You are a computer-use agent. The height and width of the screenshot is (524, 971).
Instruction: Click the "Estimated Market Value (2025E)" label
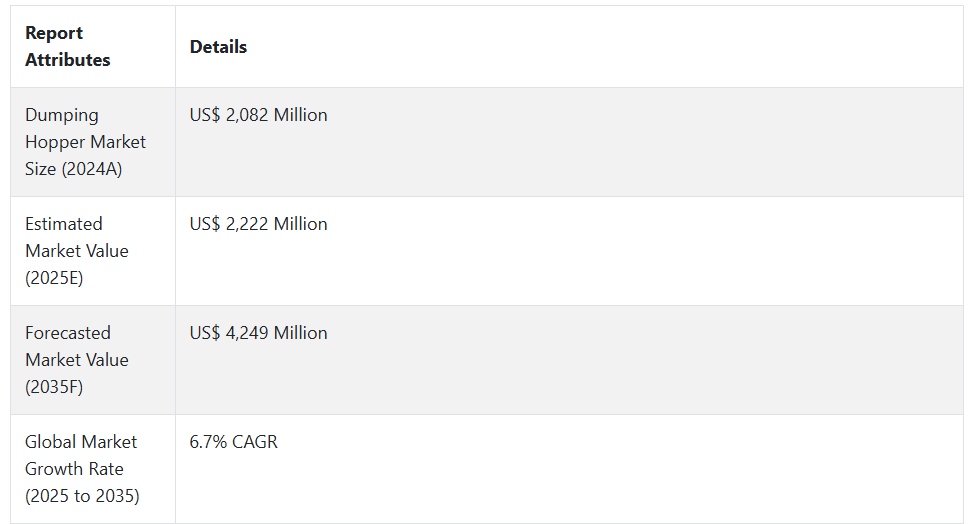tap(77, 251)
